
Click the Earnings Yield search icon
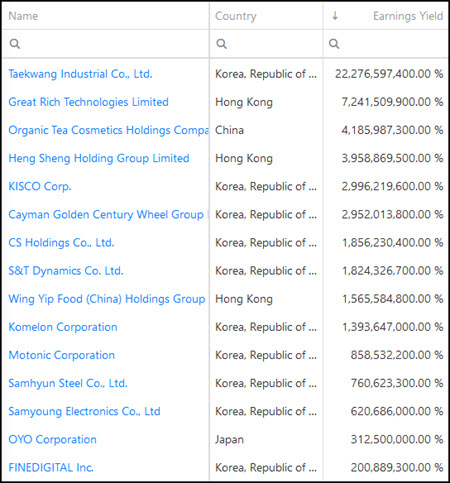click(334, 44)
